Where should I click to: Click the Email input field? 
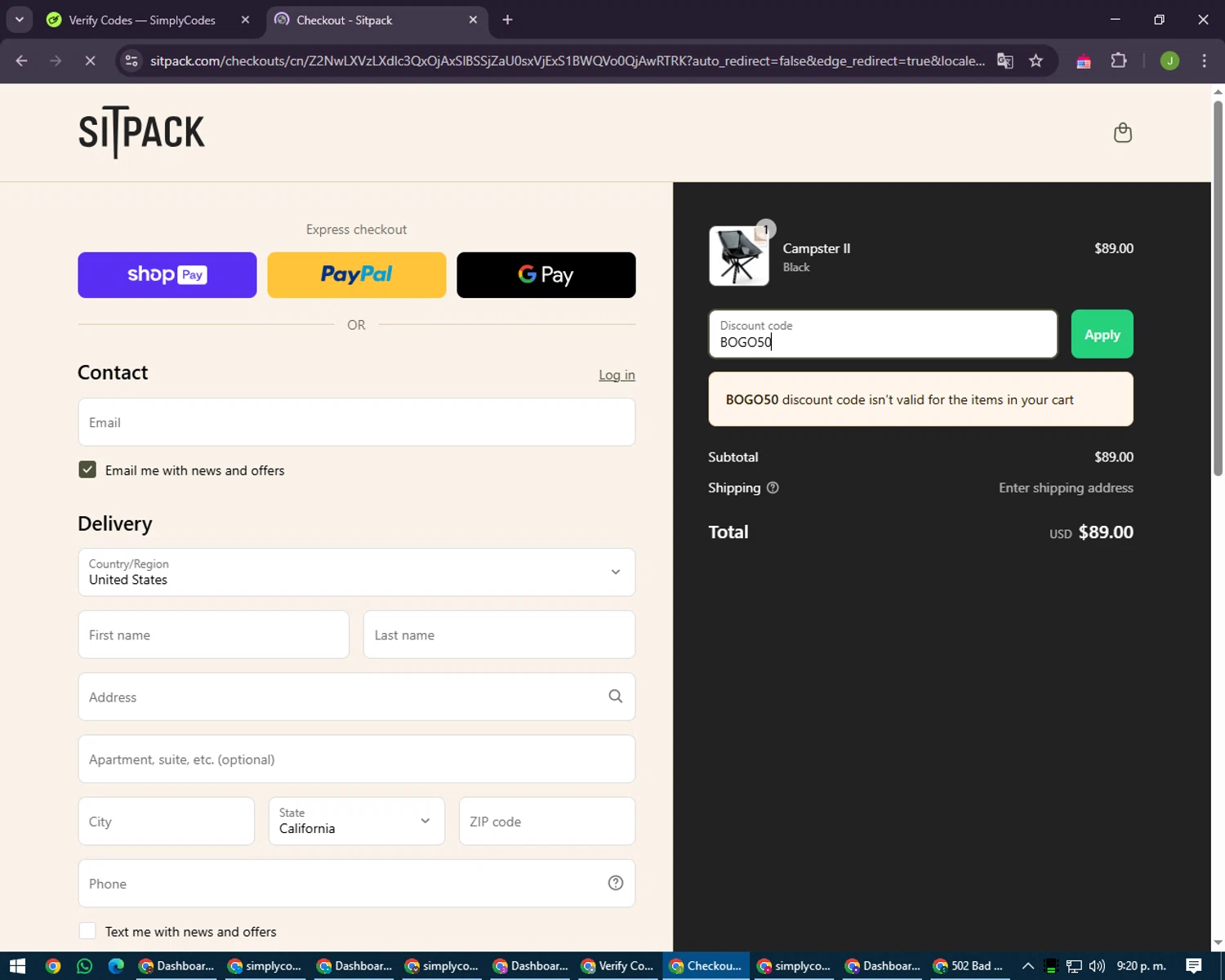356,422
